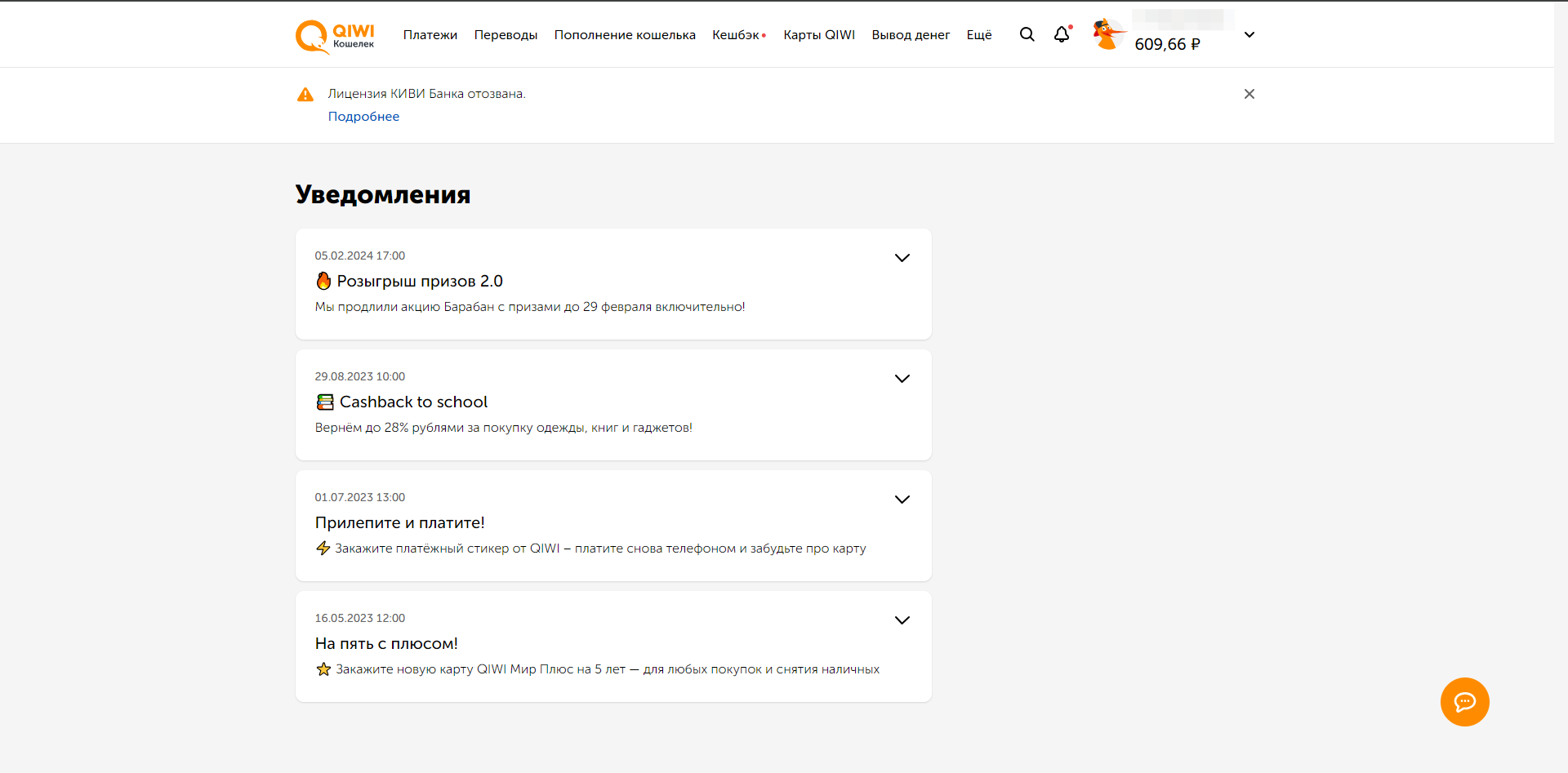Click the star icon in the QIWI Мир Плюс notification
Viewport: 1568px width, 773px height.
click(x=323, y=669)
